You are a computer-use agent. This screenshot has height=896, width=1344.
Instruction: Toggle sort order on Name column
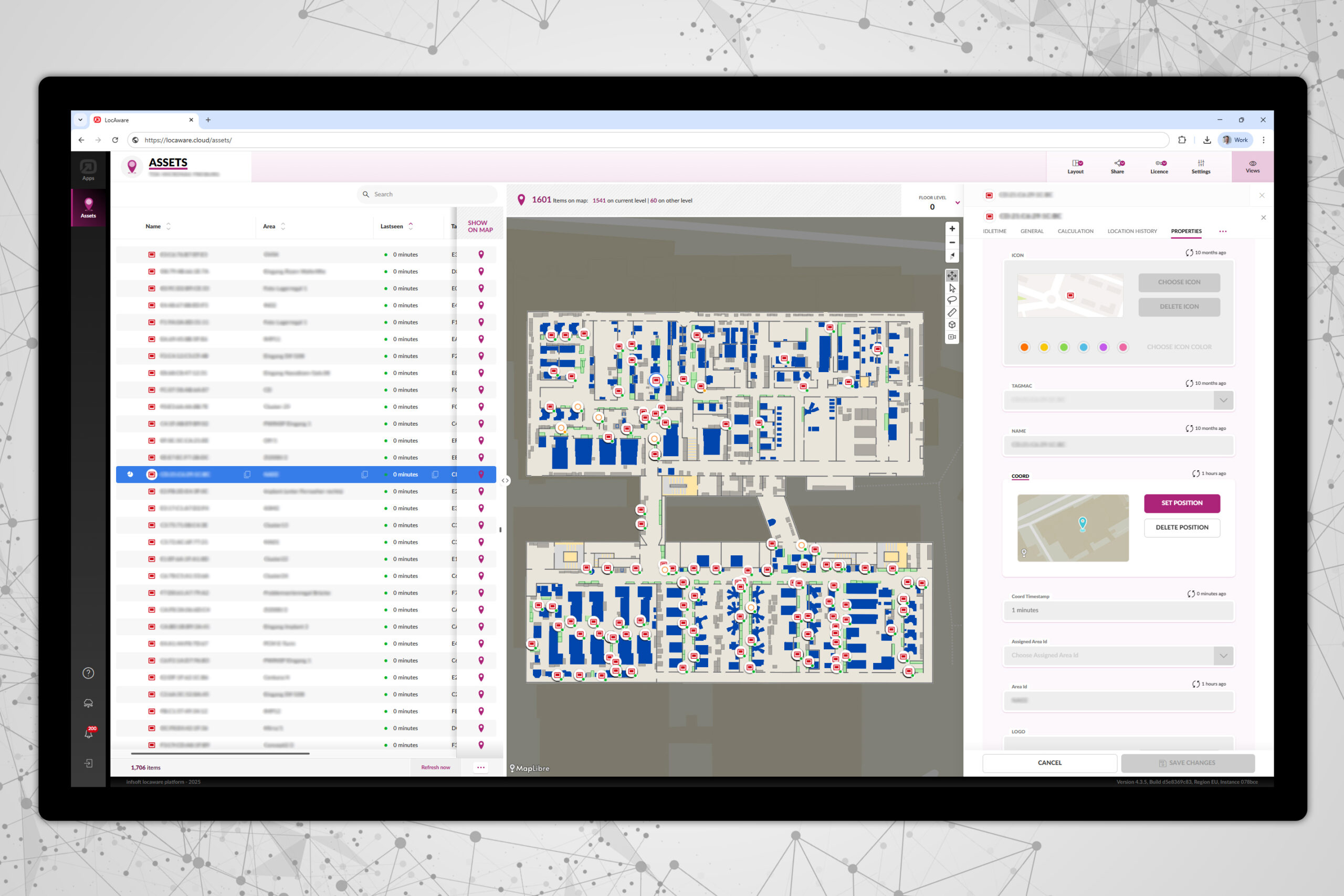[x=168, y=226]
